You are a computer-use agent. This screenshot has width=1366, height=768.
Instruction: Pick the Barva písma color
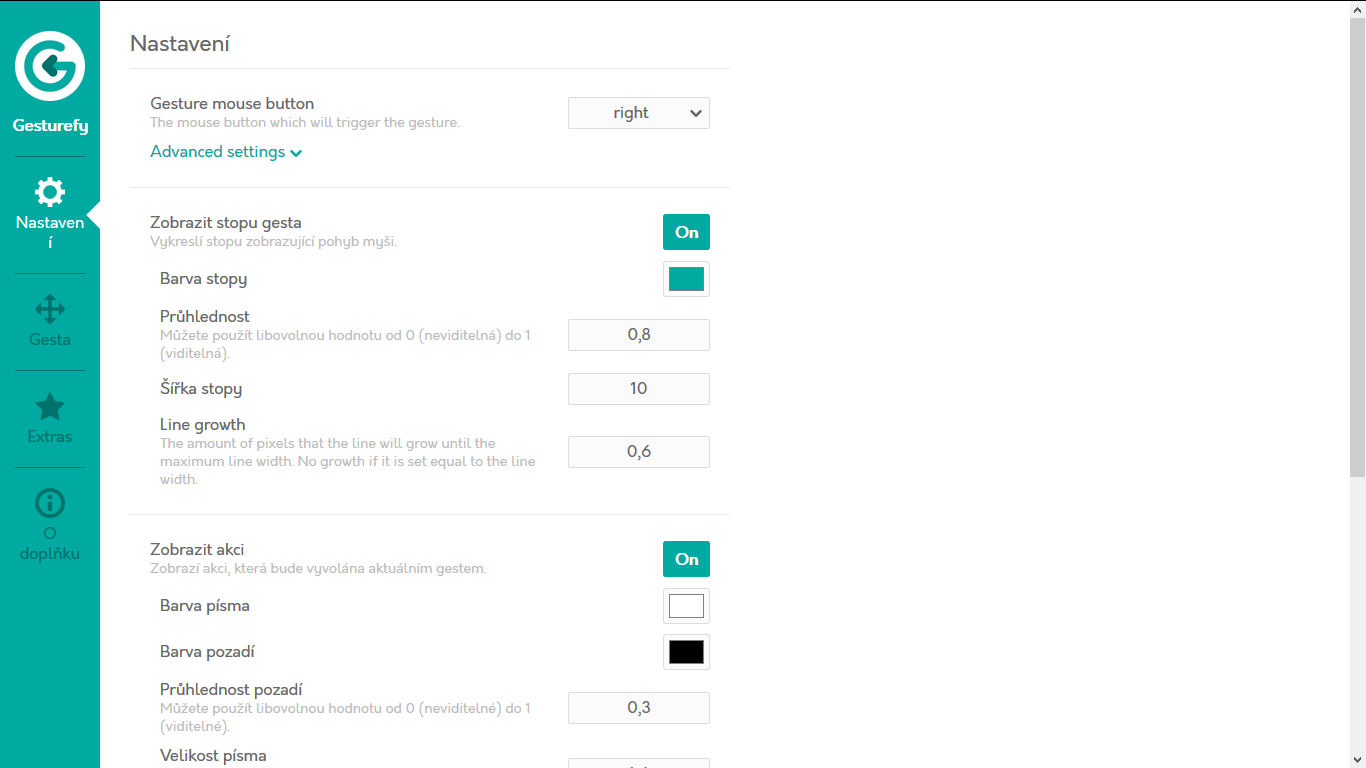point(686,606)
